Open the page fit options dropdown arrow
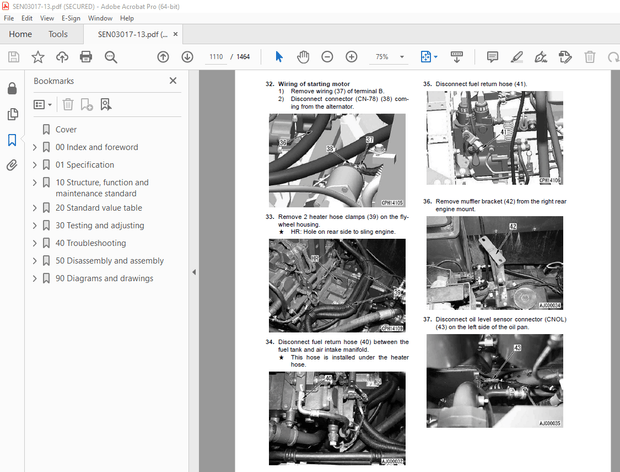 pyautogui.click(x=436, y=57)
